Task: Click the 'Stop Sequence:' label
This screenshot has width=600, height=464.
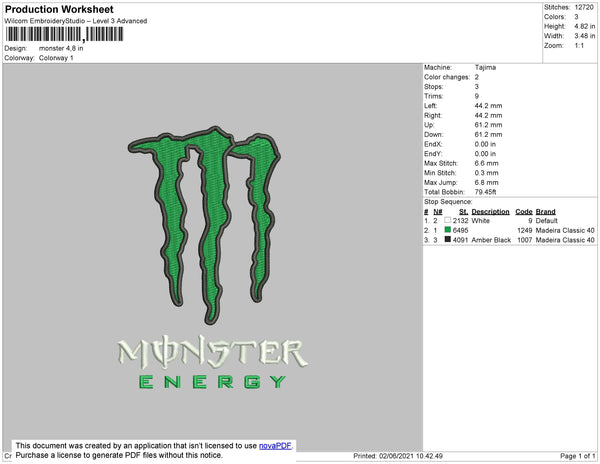Action: [448, 202]
